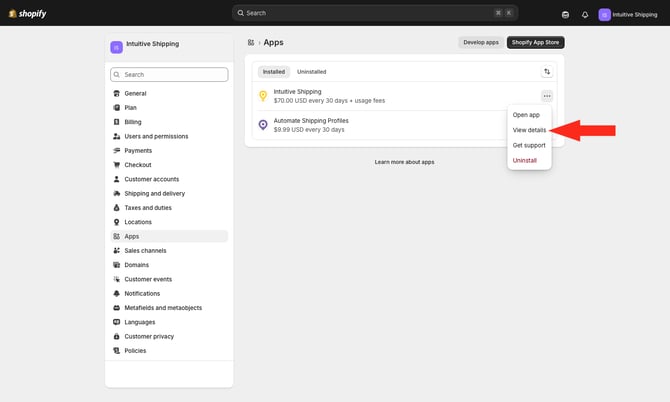Image resolution: width=670 pixels, height=402 pixels.
Task: Open Metafields and metaobjects settings
Action: pyautogui.click(x=169, y=308)
